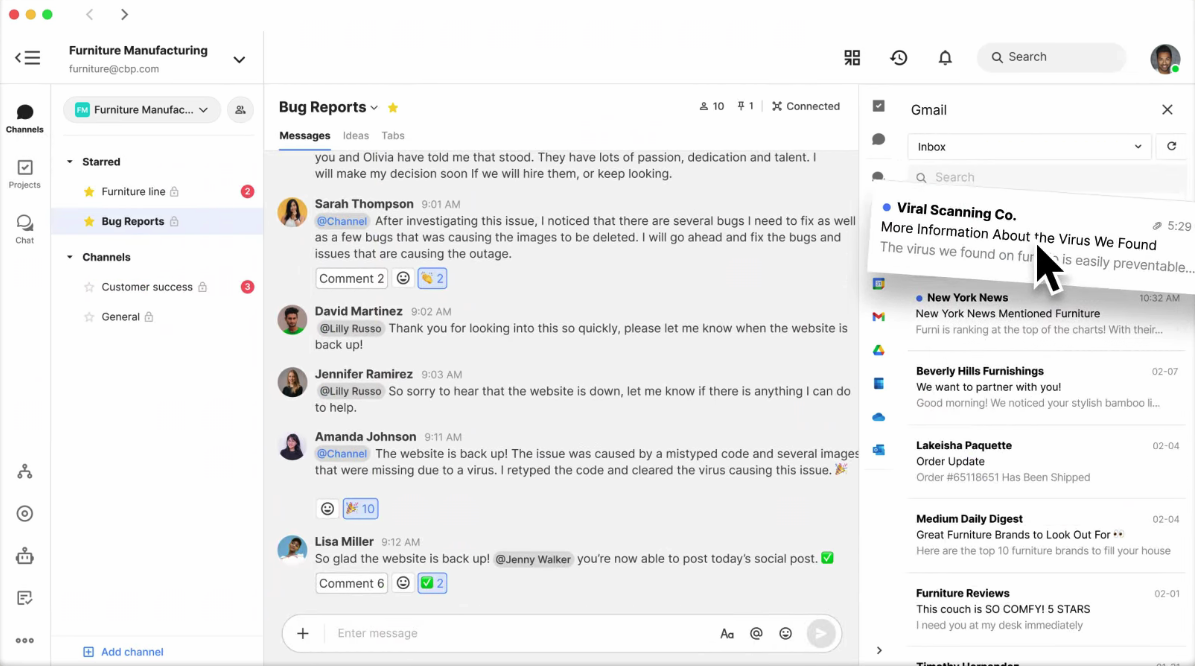
Task: Star the Customer success channel
Action: click(x=89, y=287)
